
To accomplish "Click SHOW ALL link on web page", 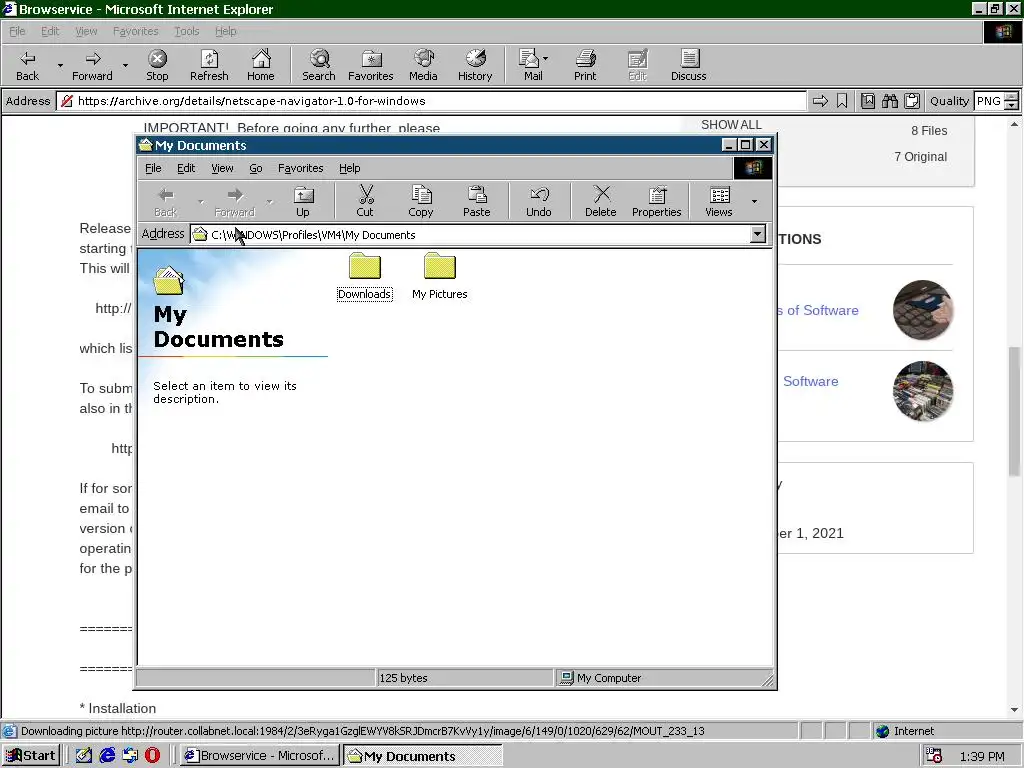I will [x=731, y=125].
